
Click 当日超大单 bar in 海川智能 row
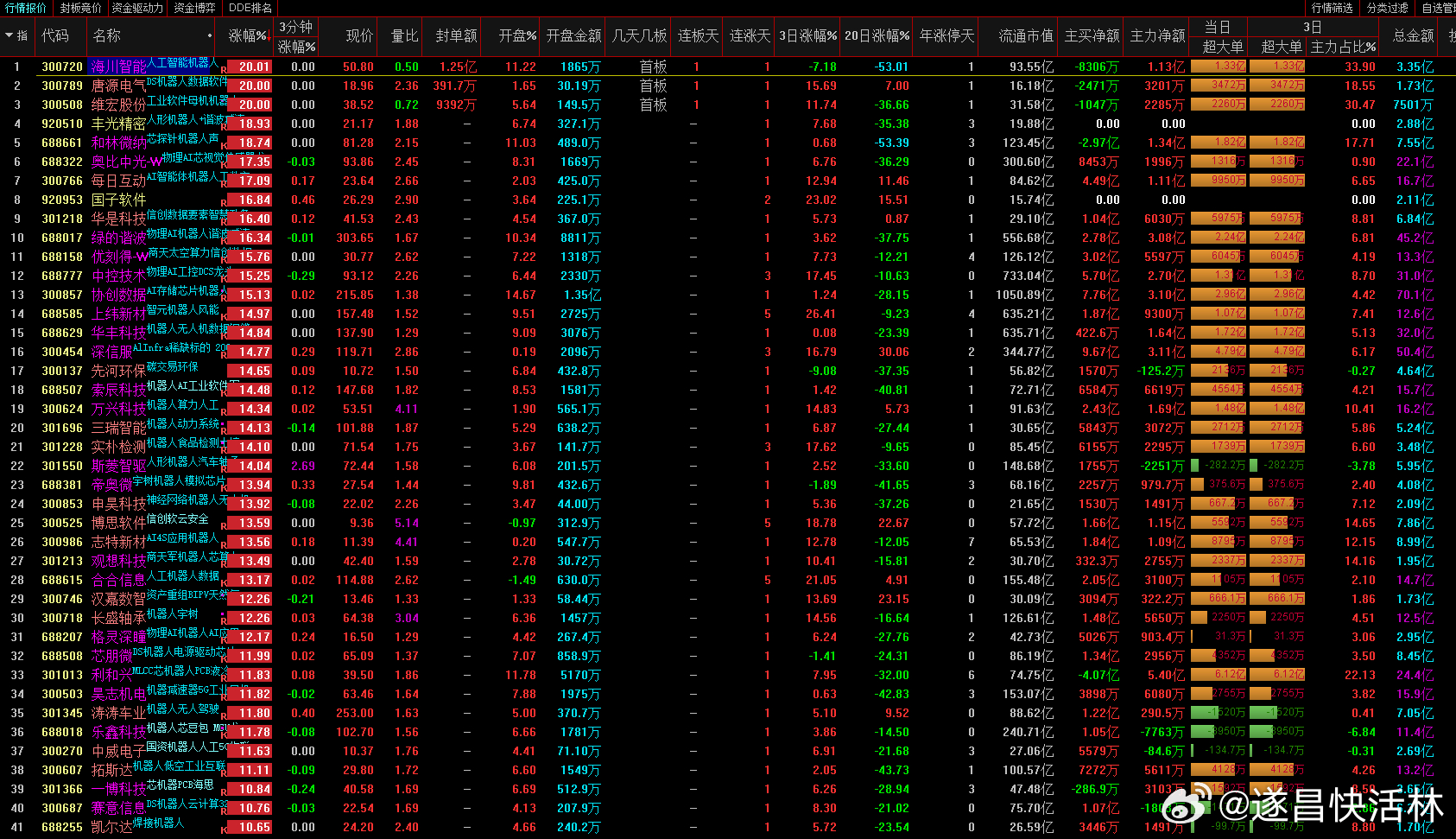(x=1219, y=66)
